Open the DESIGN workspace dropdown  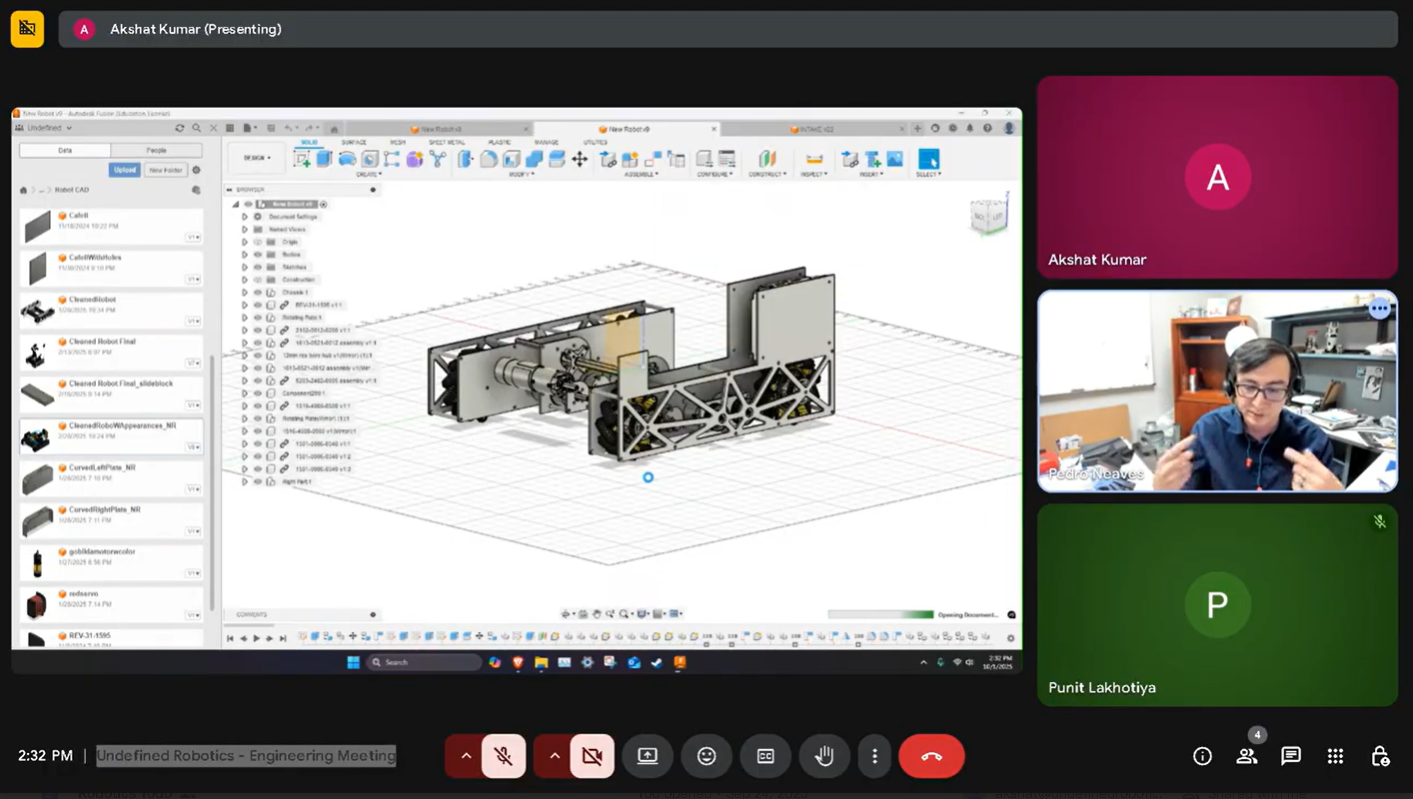pos(257,158)
